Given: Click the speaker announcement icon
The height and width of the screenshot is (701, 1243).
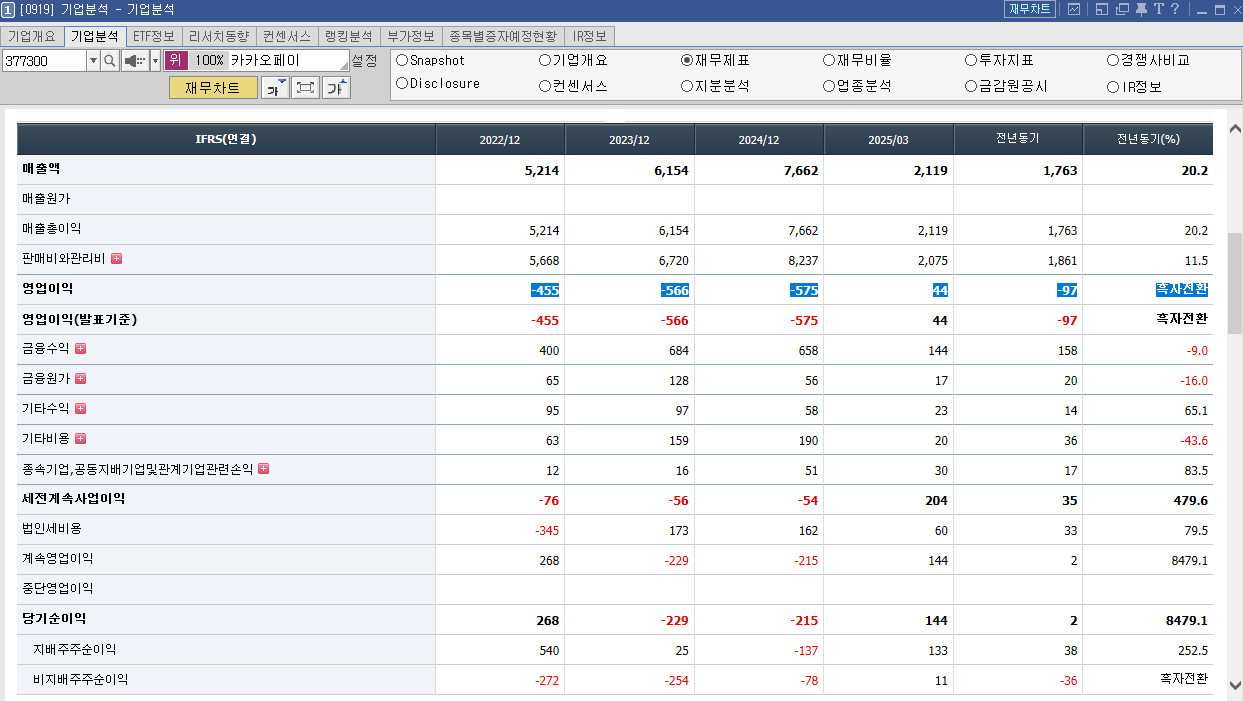Looking at the screenshot, I should 135,61.
